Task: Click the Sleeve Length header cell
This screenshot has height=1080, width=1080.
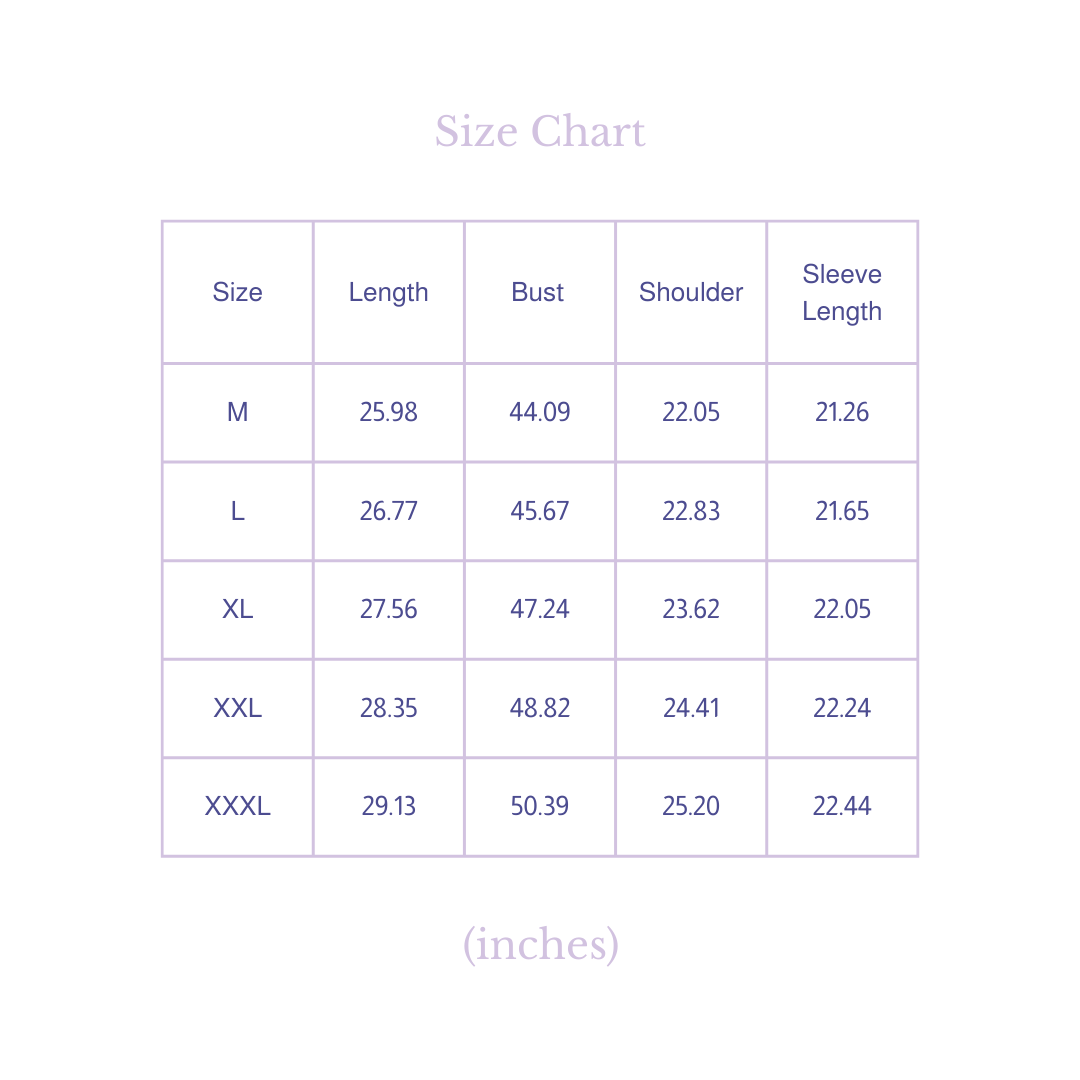Action: (842, 292)
